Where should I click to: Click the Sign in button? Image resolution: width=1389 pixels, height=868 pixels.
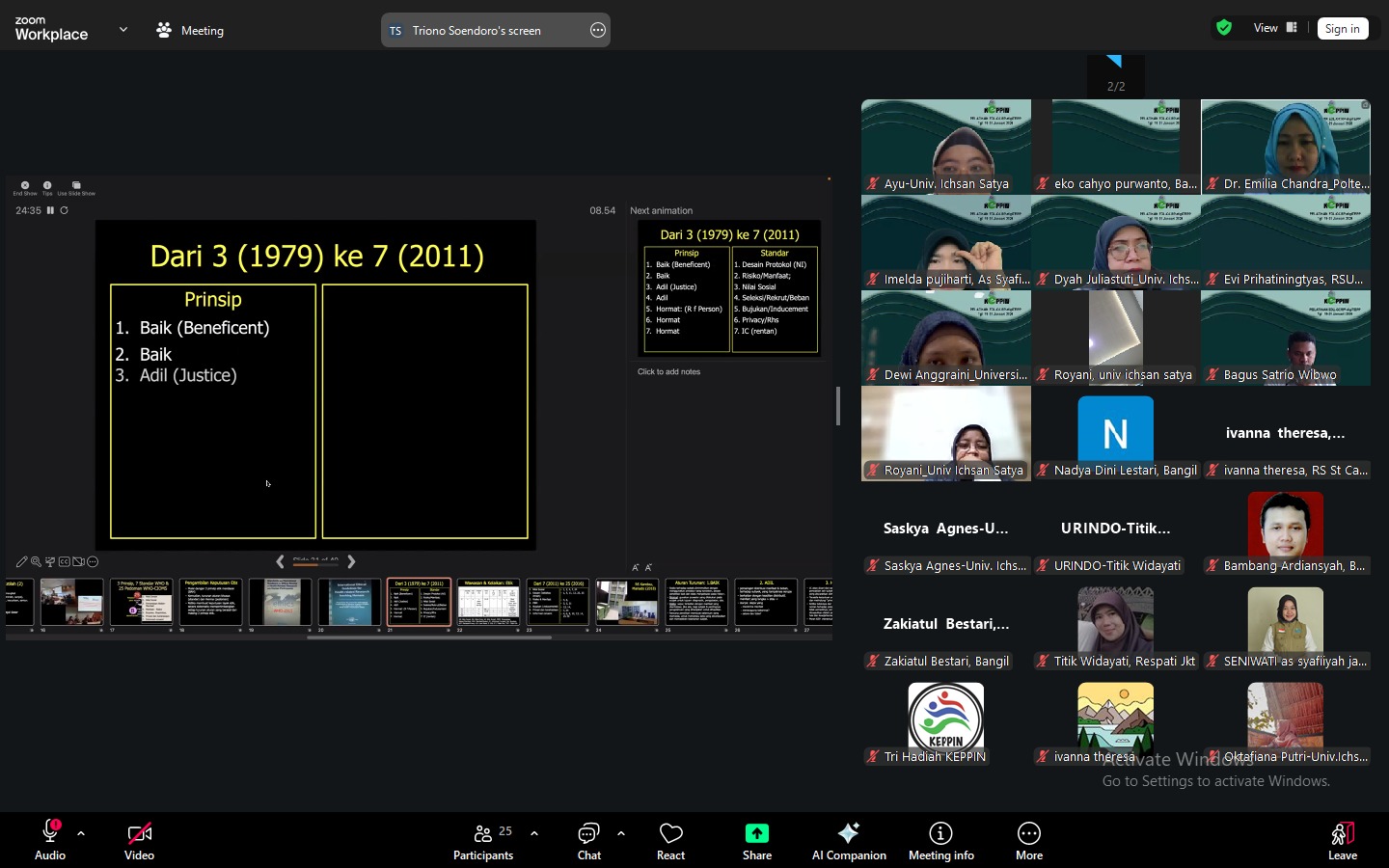(x=1342, y=29)
